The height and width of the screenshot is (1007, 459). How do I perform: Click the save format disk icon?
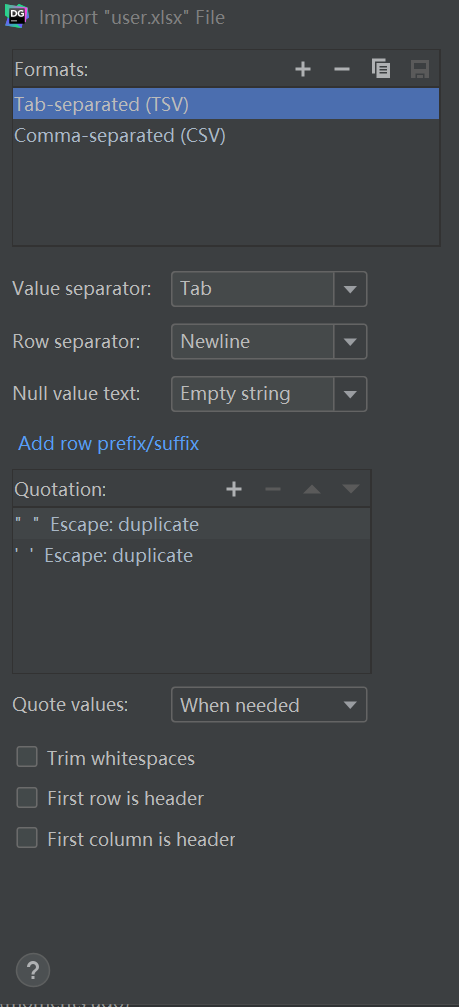click(420, 69)
